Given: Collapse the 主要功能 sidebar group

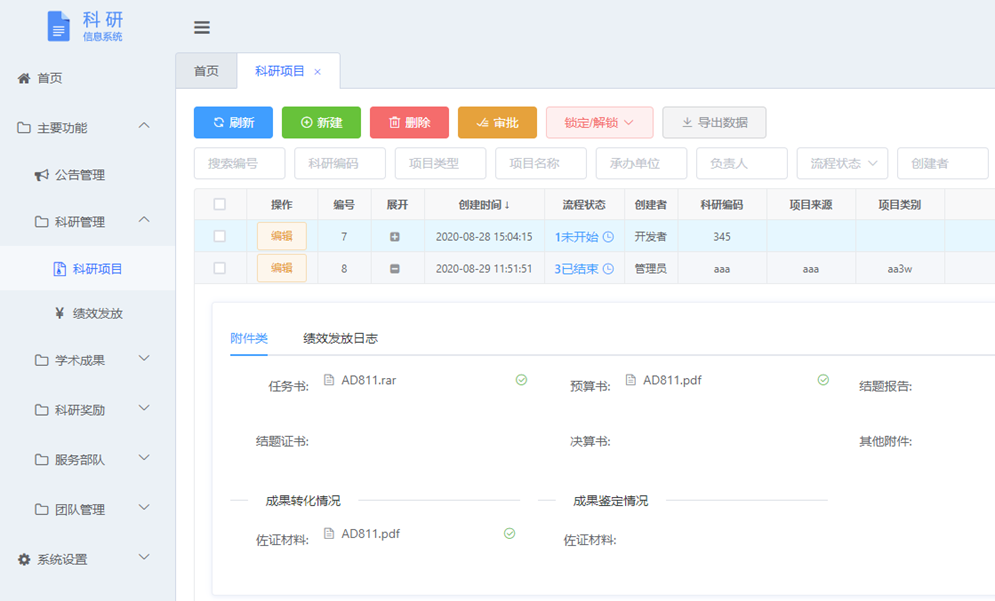Looking at the screenshot, I should (144, 126).
